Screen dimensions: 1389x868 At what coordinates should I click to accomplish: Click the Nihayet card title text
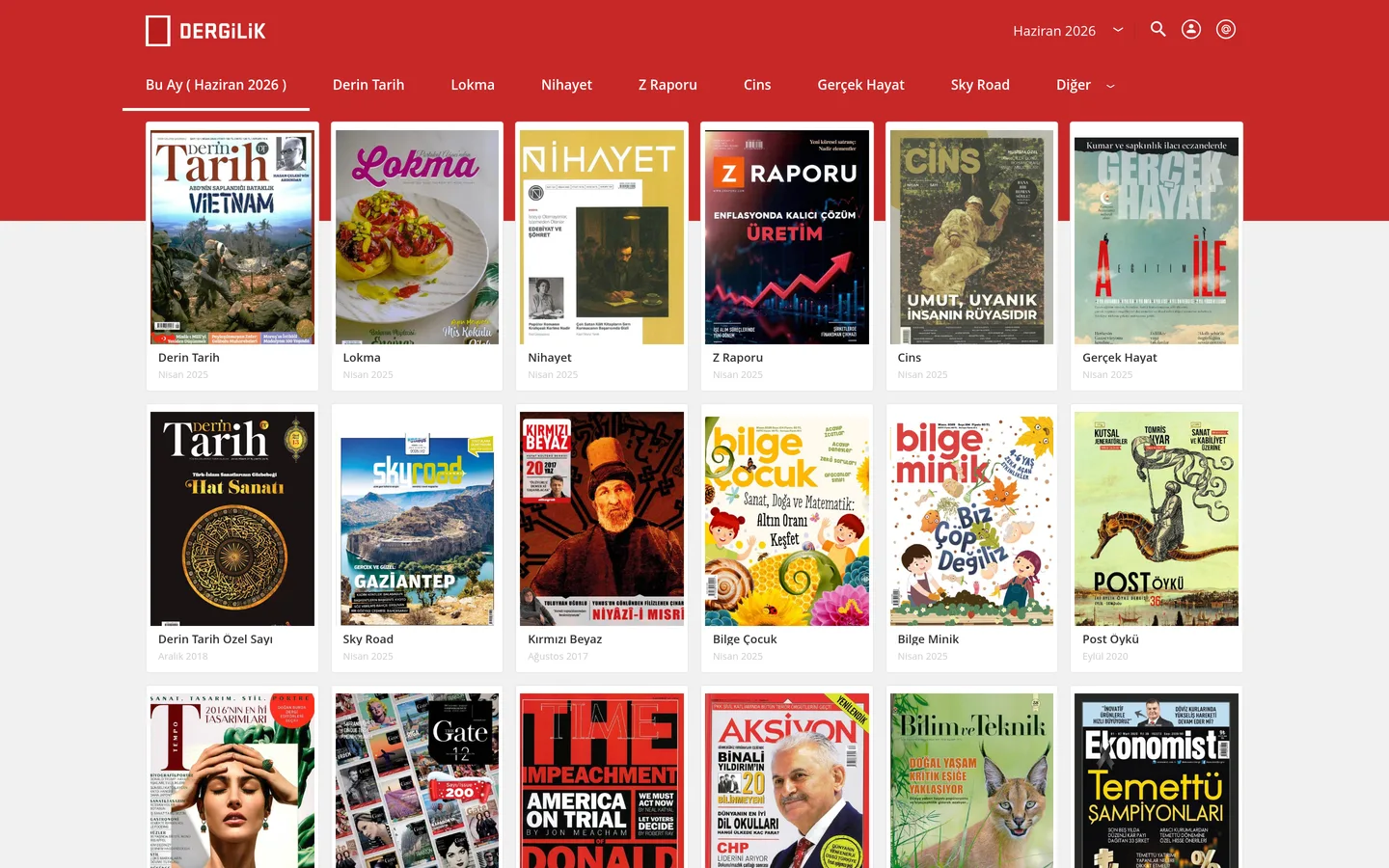tap(550, 358)
